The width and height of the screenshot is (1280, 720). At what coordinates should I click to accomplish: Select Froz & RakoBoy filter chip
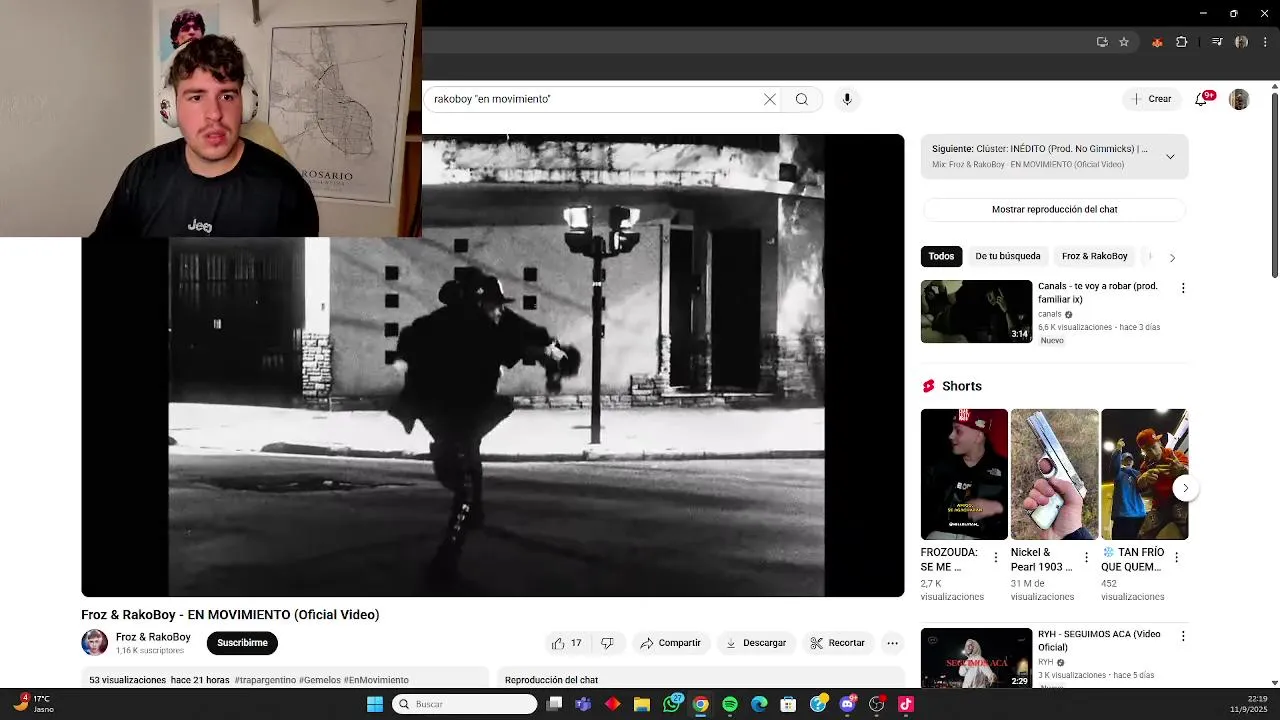coord(1094,256)
